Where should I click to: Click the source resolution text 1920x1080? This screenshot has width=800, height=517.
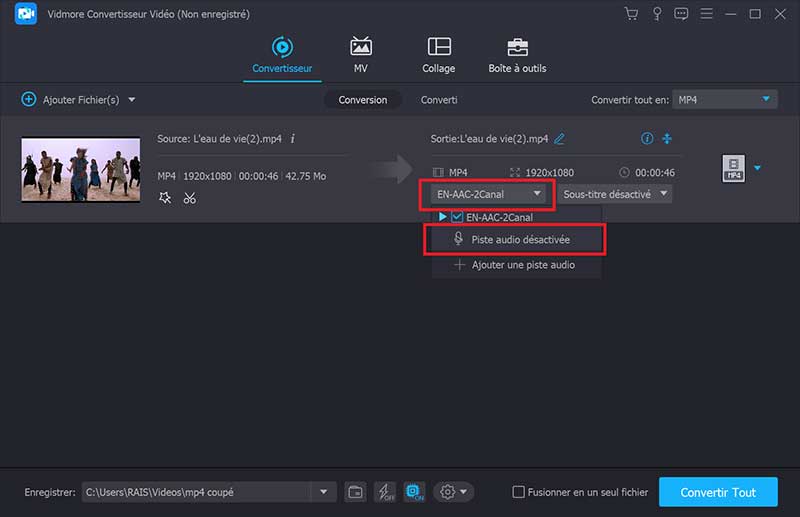coord(207,176)
